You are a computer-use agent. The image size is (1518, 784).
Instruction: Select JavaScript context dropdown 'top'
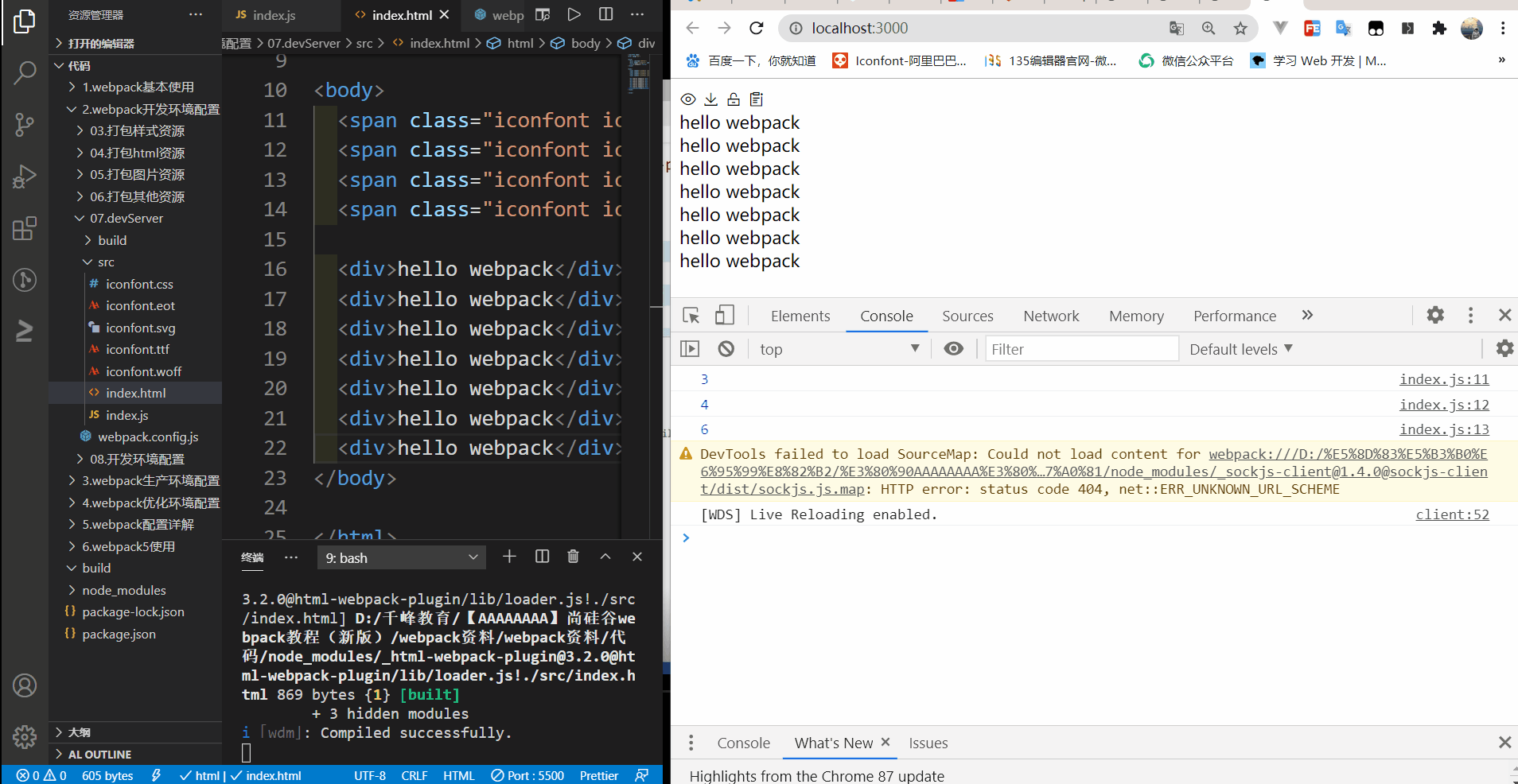point(839,349)
